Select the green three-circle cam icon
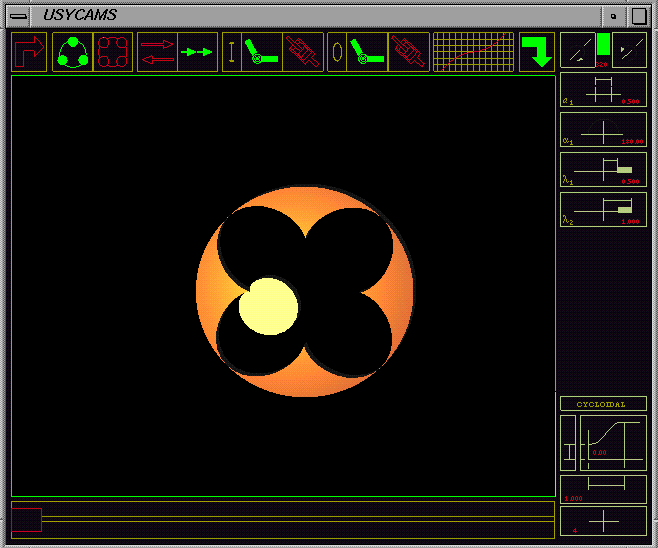 click(73, 52)
